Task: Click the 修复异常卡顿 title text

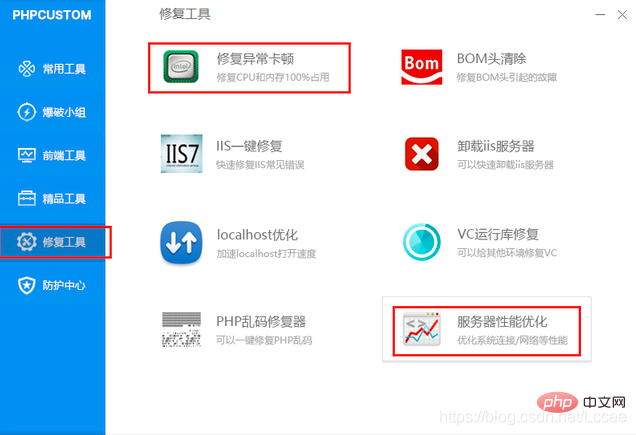Action: pos(255,59)
